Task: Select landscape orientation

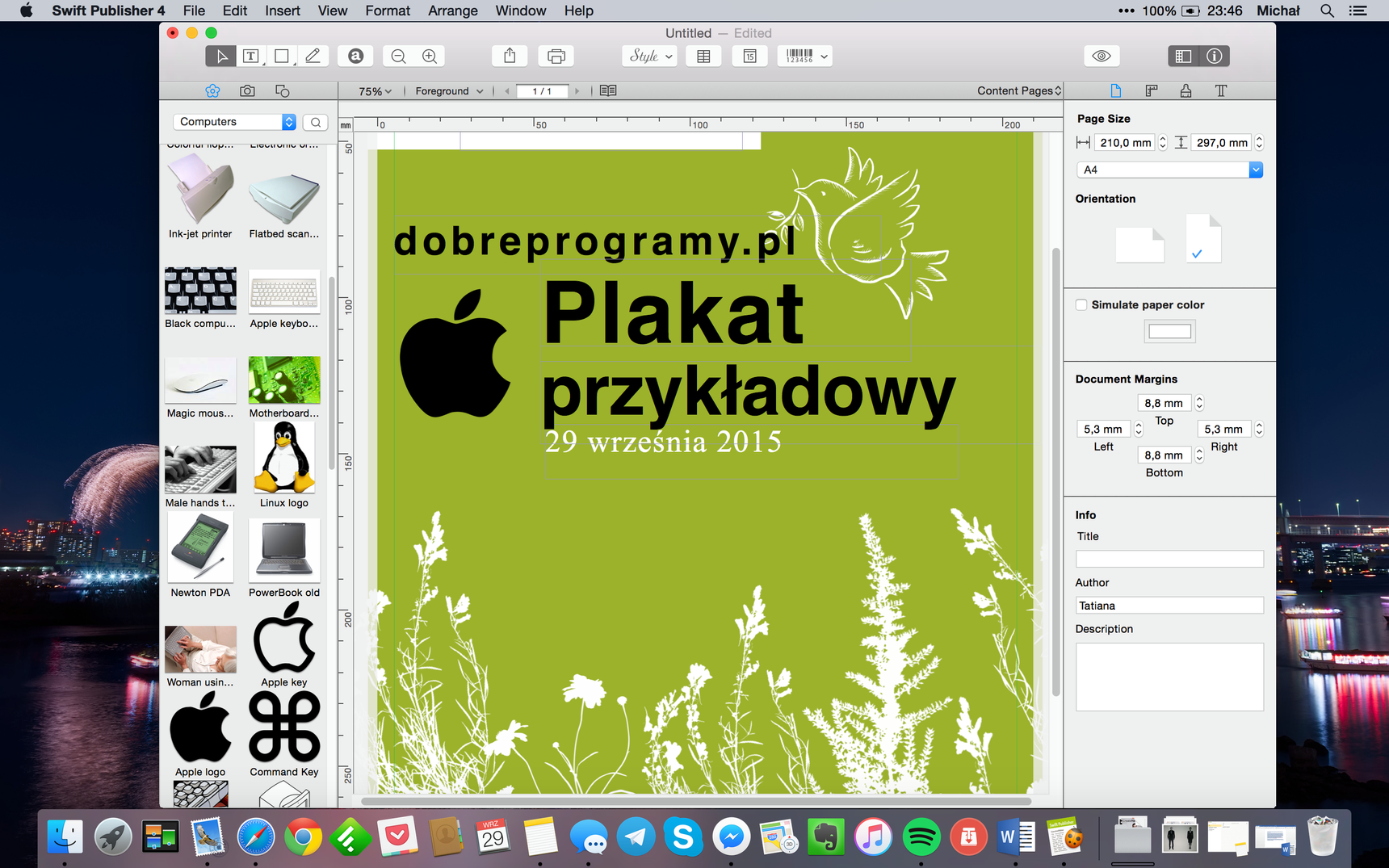Action: [1139, 245]
